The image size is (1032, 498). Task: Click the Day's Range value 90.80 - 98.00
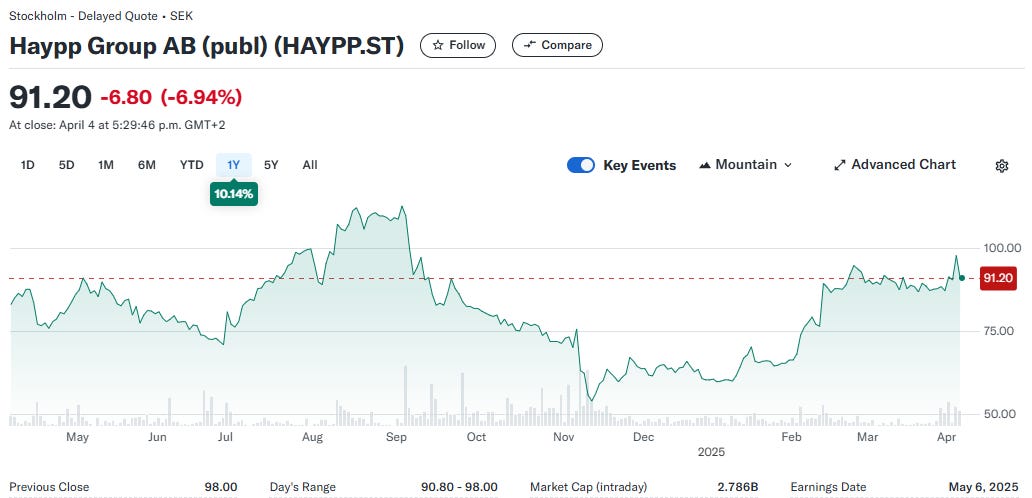tap(459, 487)
